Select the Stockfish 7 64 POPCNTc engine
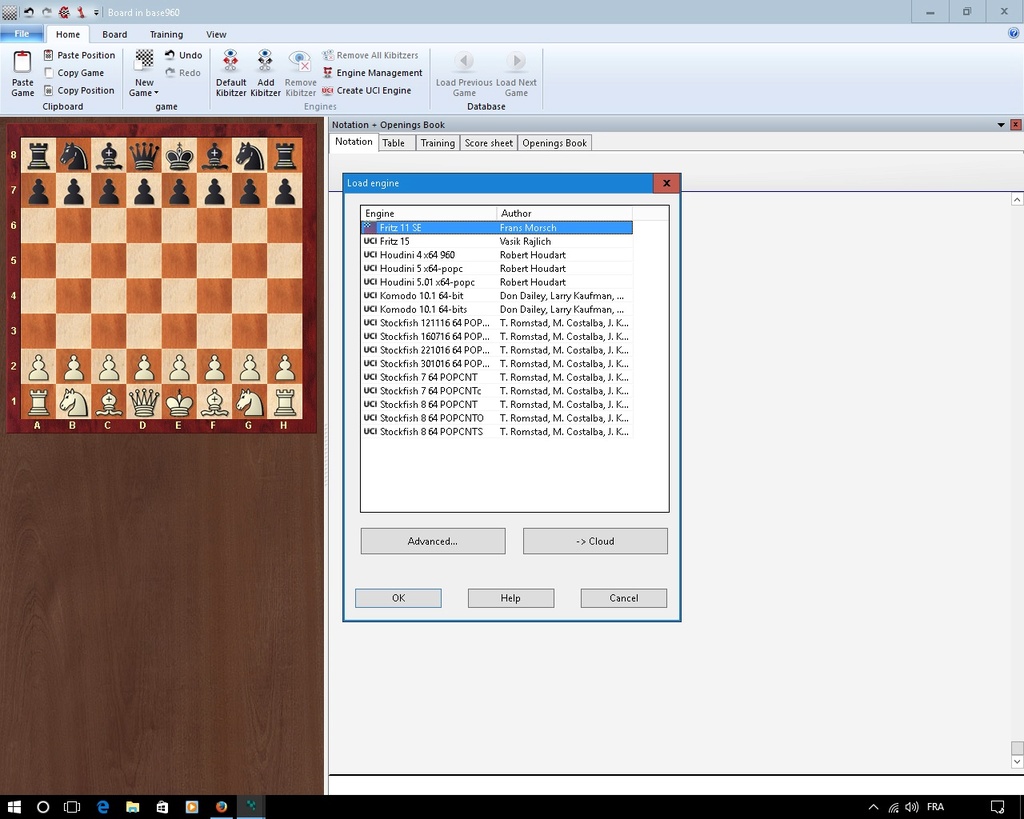The height and width of the screenshot is (819, 1024). tap(497, 391)
